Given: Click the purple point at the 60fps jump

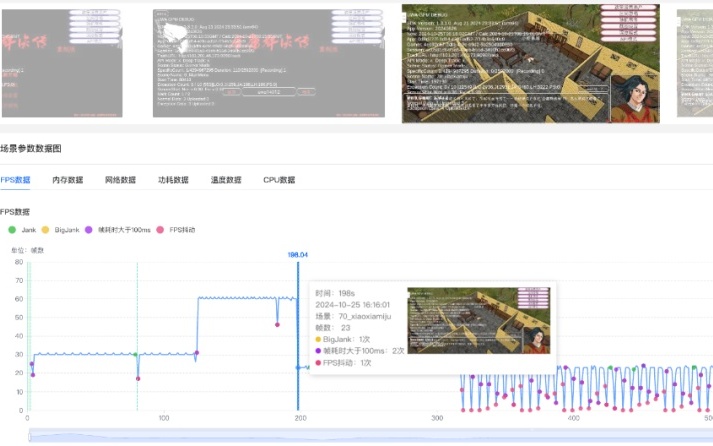Looking at the screenshot, I should point(197,353).
